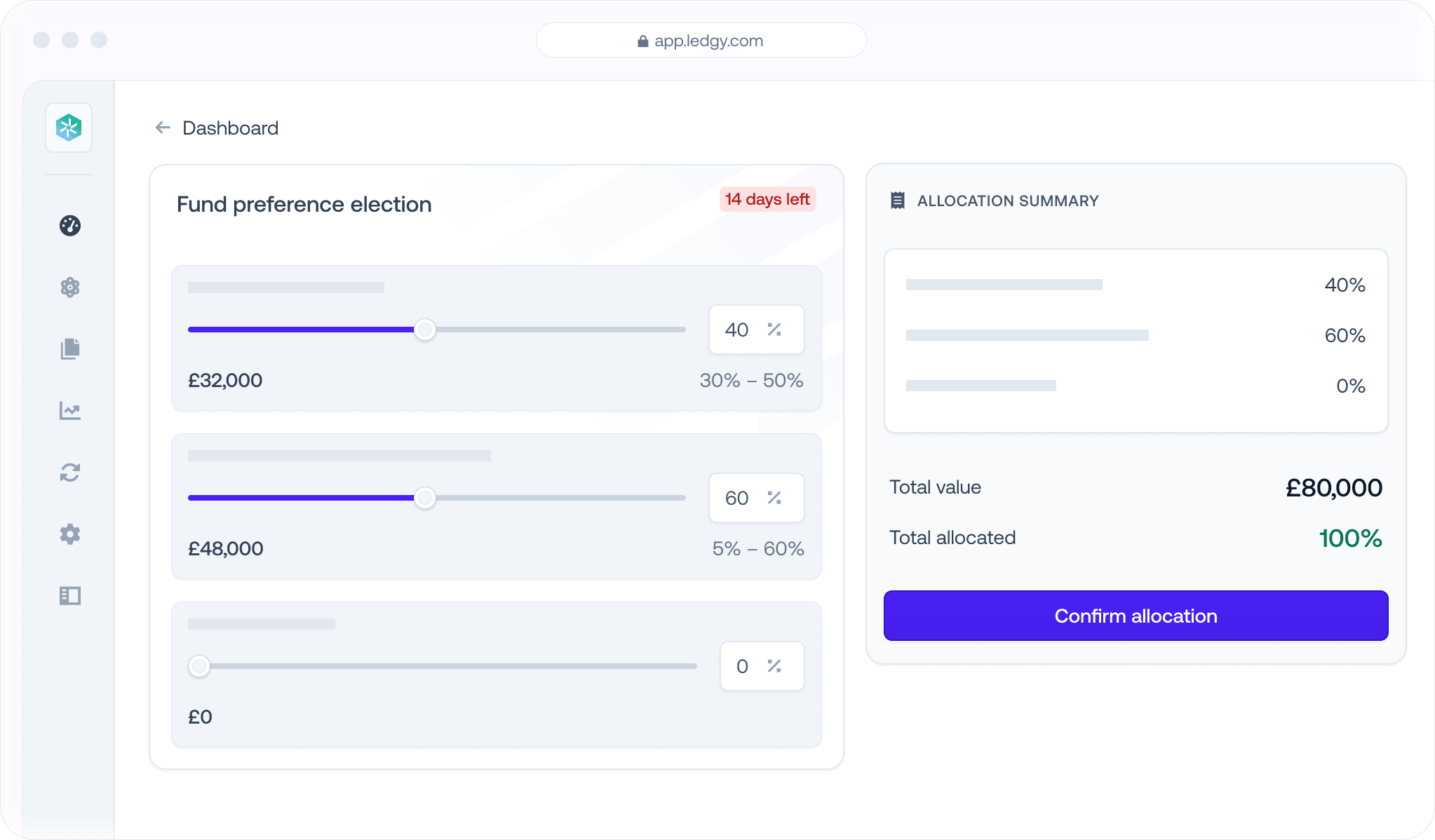Screen dimensions: 1435x840
Task: Click the layout panel icon in sidebar
Action: click(x=70, y=596)
